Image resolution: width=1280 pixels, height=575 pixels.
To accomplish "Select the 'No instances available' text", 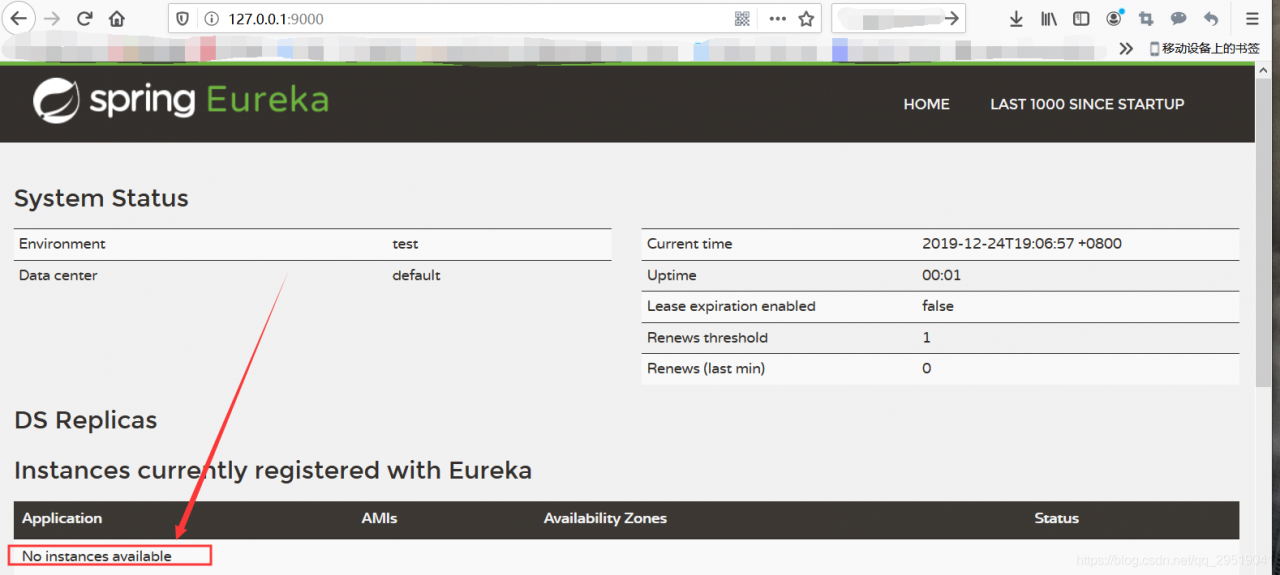I will (97, 556).
